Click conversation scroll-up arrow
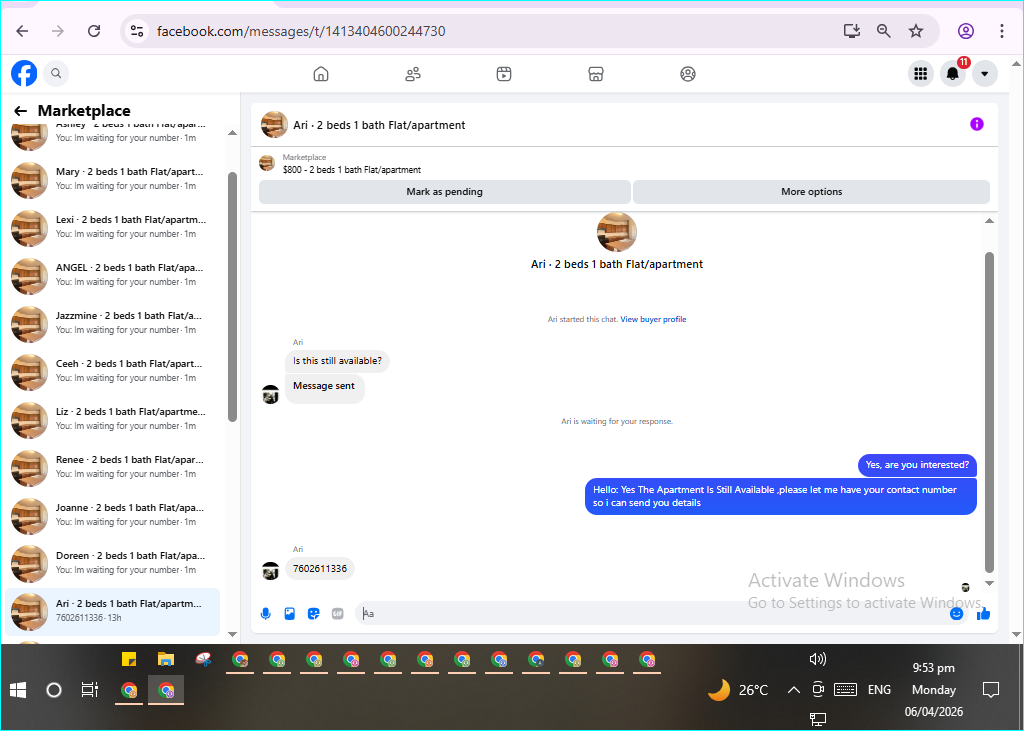The width and height of the screenshot is (1024, 731). point(989,221)
